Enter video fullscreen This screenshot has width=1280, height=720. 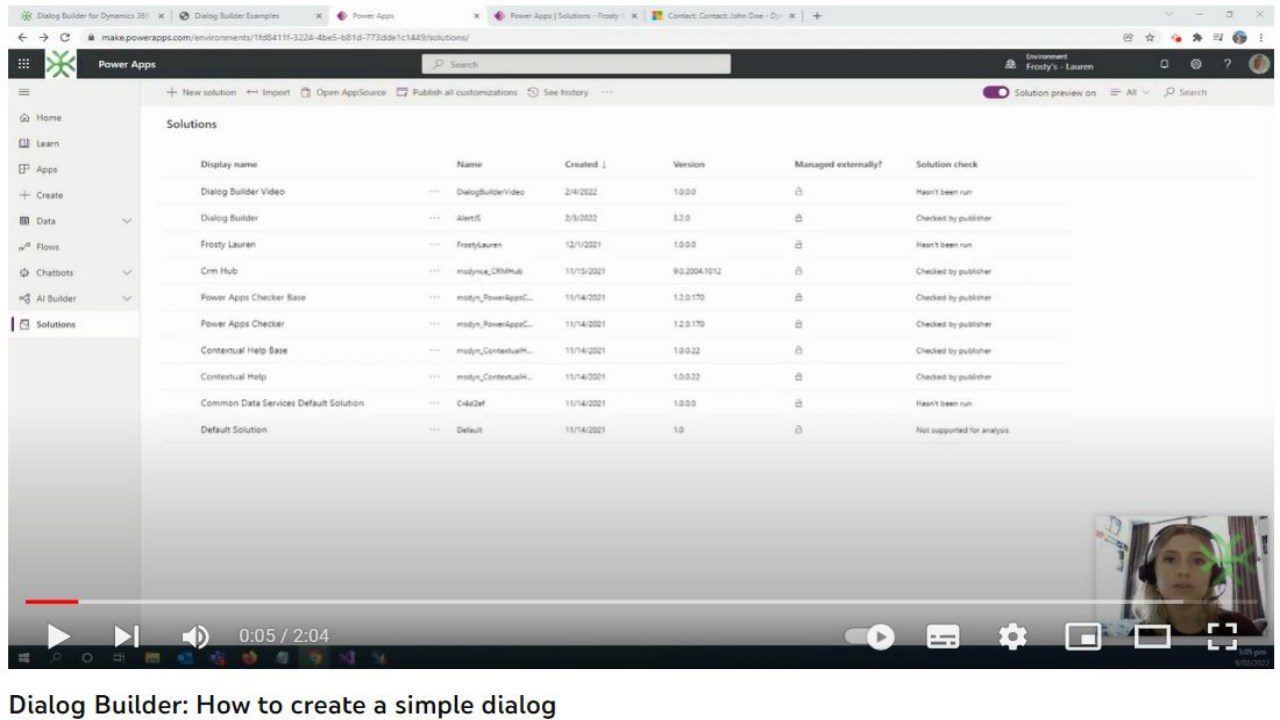(1222, 636)
